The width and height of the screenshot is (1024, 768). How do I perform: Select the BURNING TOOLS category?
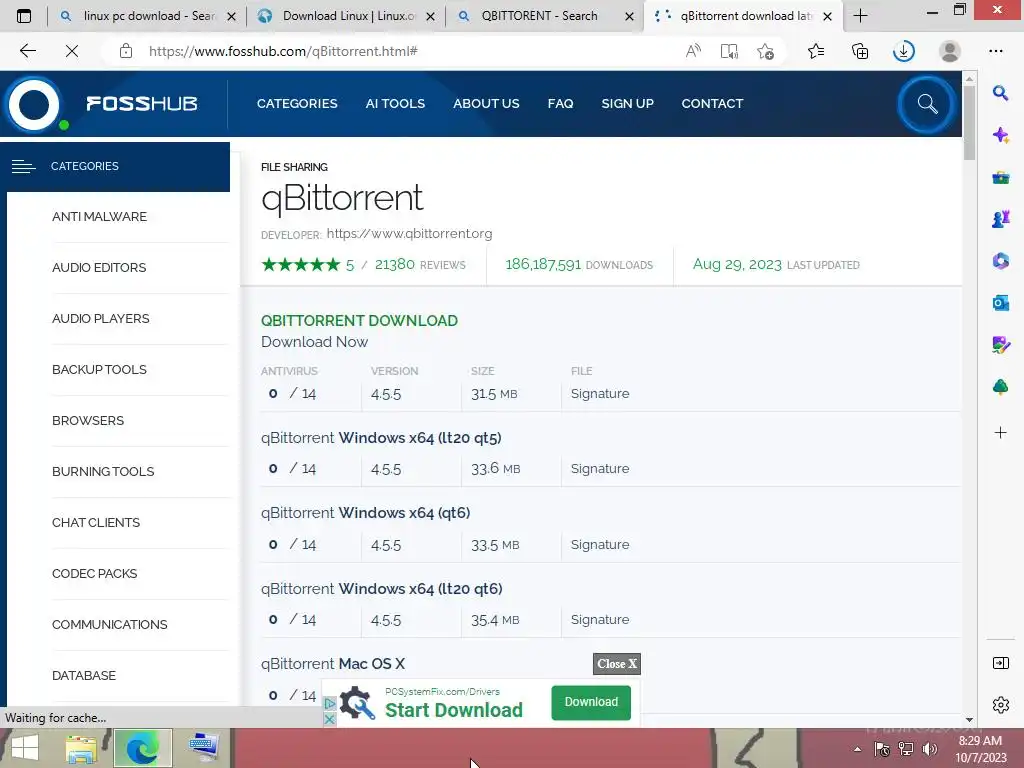click(103, 472)
